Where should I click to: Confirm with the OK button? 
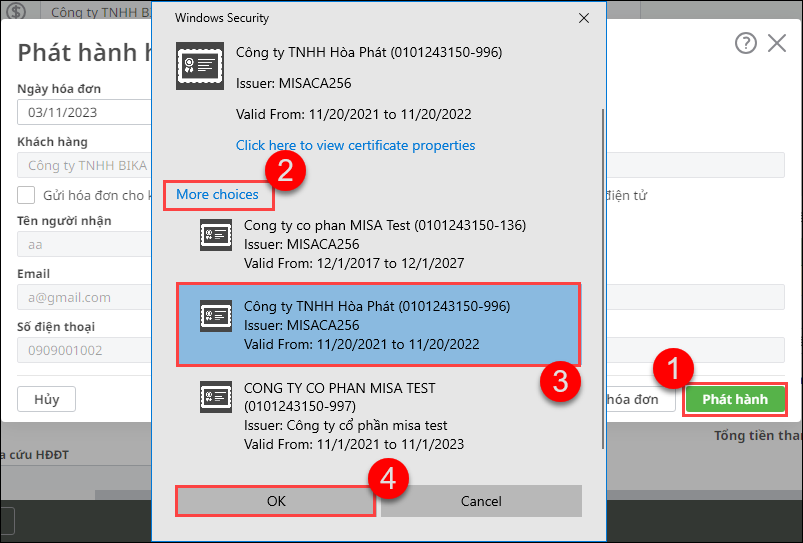pos(276,501)
